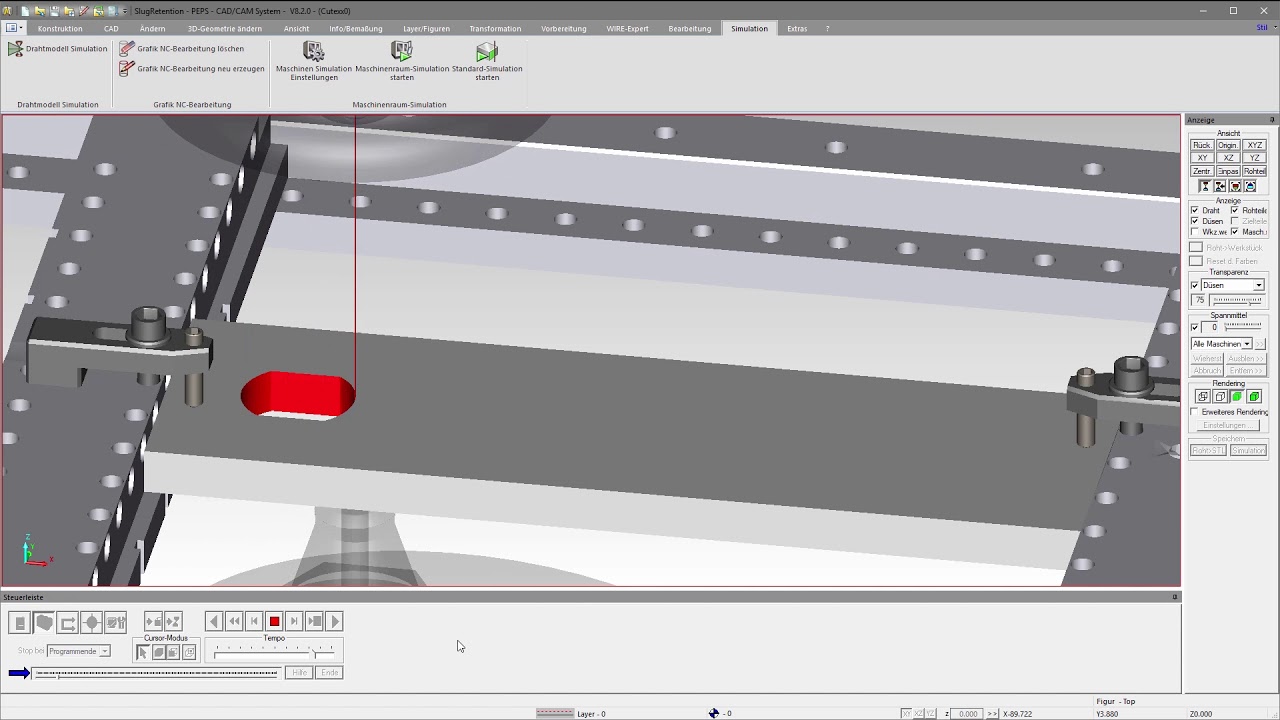The width and height of the screenshot is (1280, 720).
Task: Click the workpiece shape icon in Steuerleiste
Action: [x=44, y=623]
